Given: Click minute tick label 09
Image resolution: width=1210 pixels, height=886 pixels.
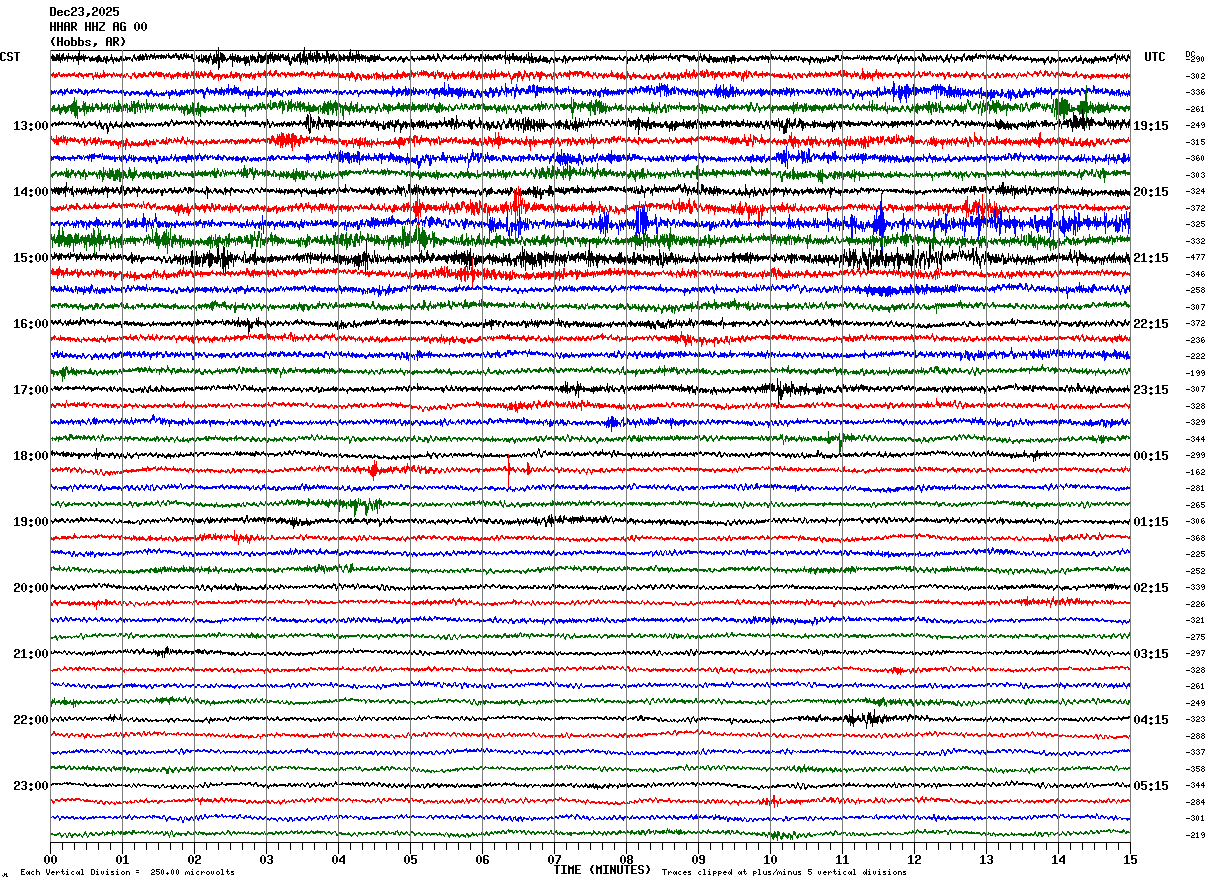Looking at the screenshot, I should [698, 859].
